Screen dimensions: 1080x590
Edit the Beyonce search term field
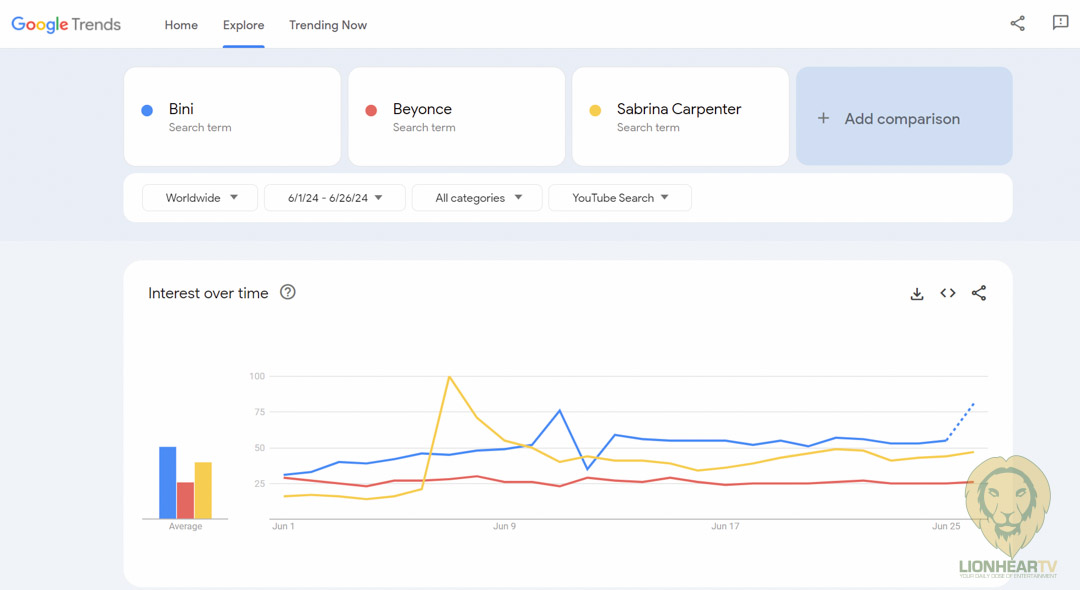(x=456, y=116)
